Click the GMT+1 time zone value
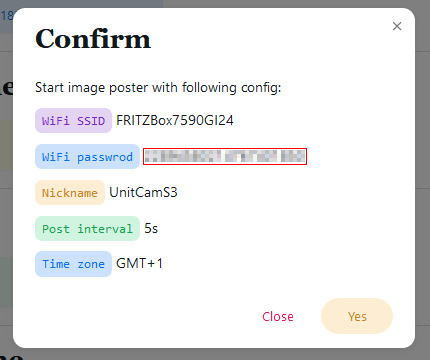 pos(139,263)
